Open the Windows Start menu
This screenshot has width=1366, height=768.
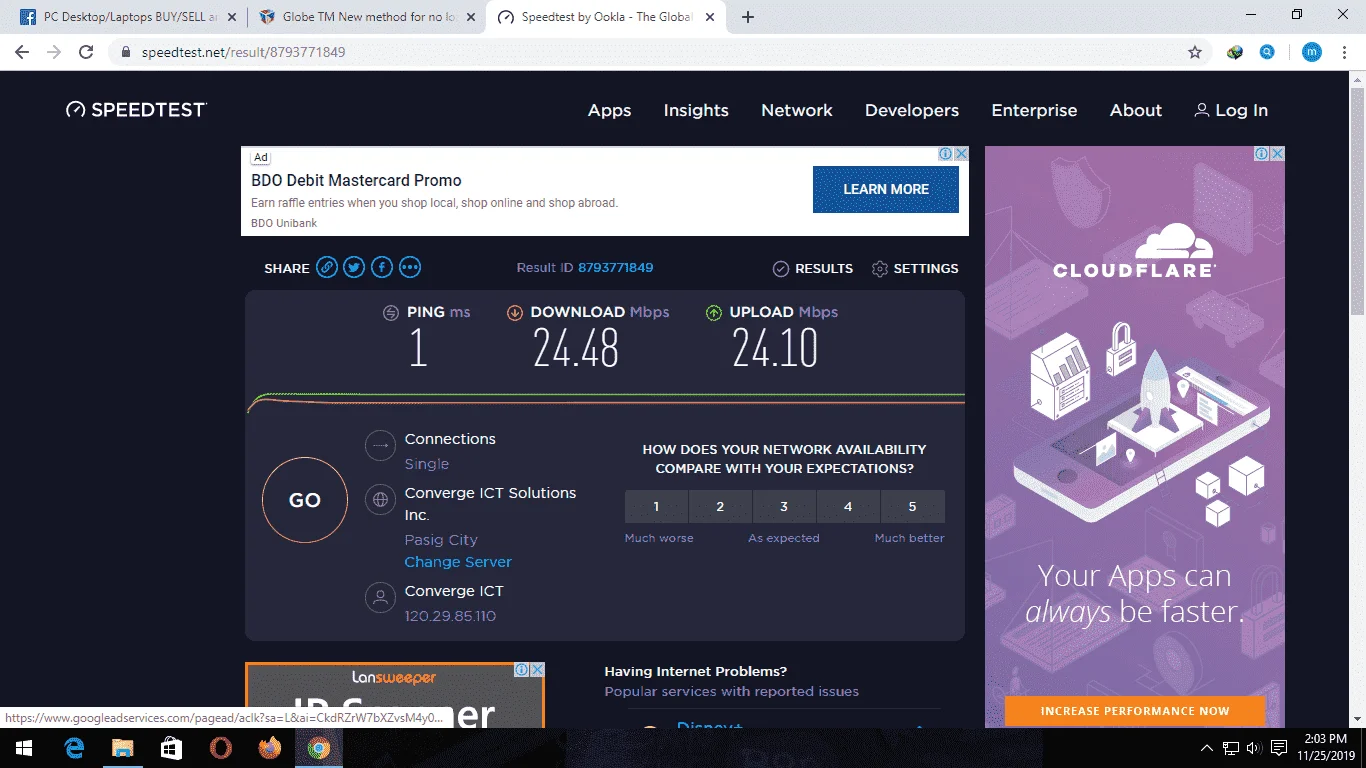click(23, 748)
